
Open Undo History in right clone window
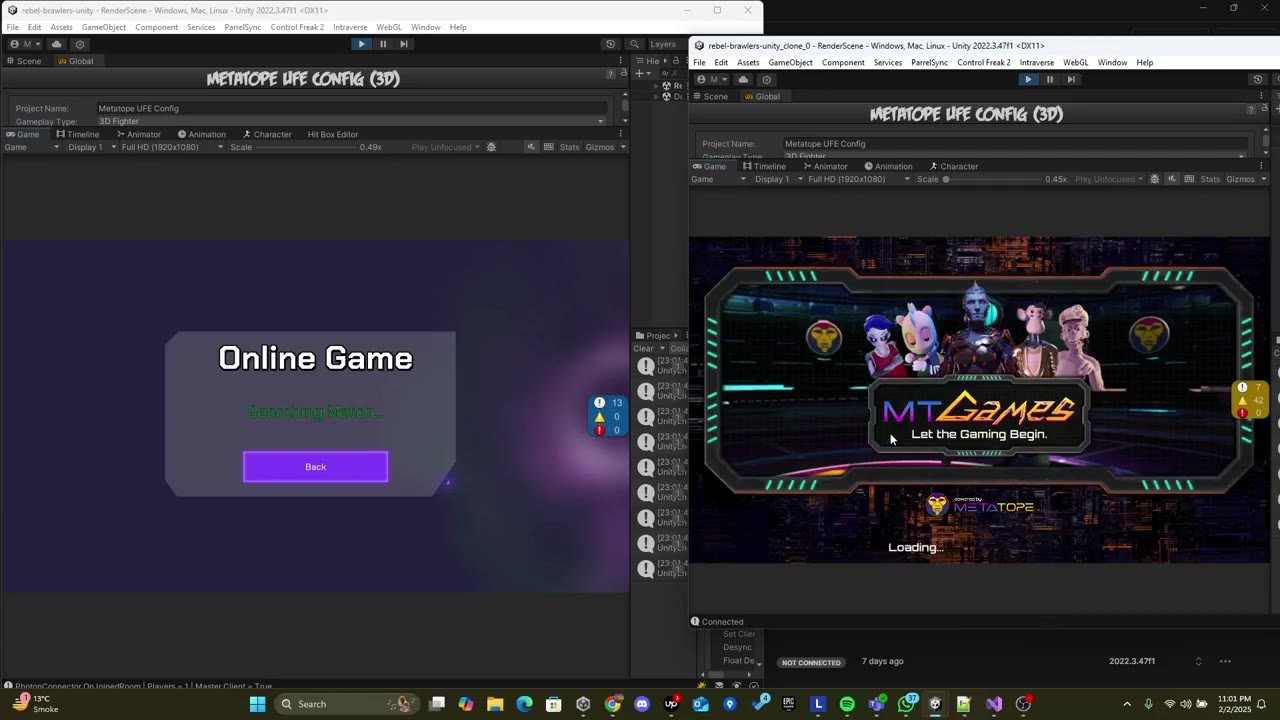1257,79
